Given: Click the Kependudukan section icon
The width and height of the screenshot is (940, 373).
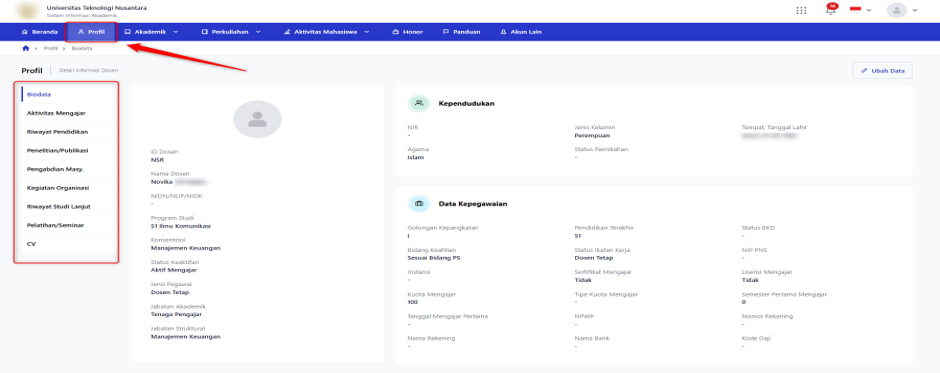Looking at the screenshot, I should [419, 103].
